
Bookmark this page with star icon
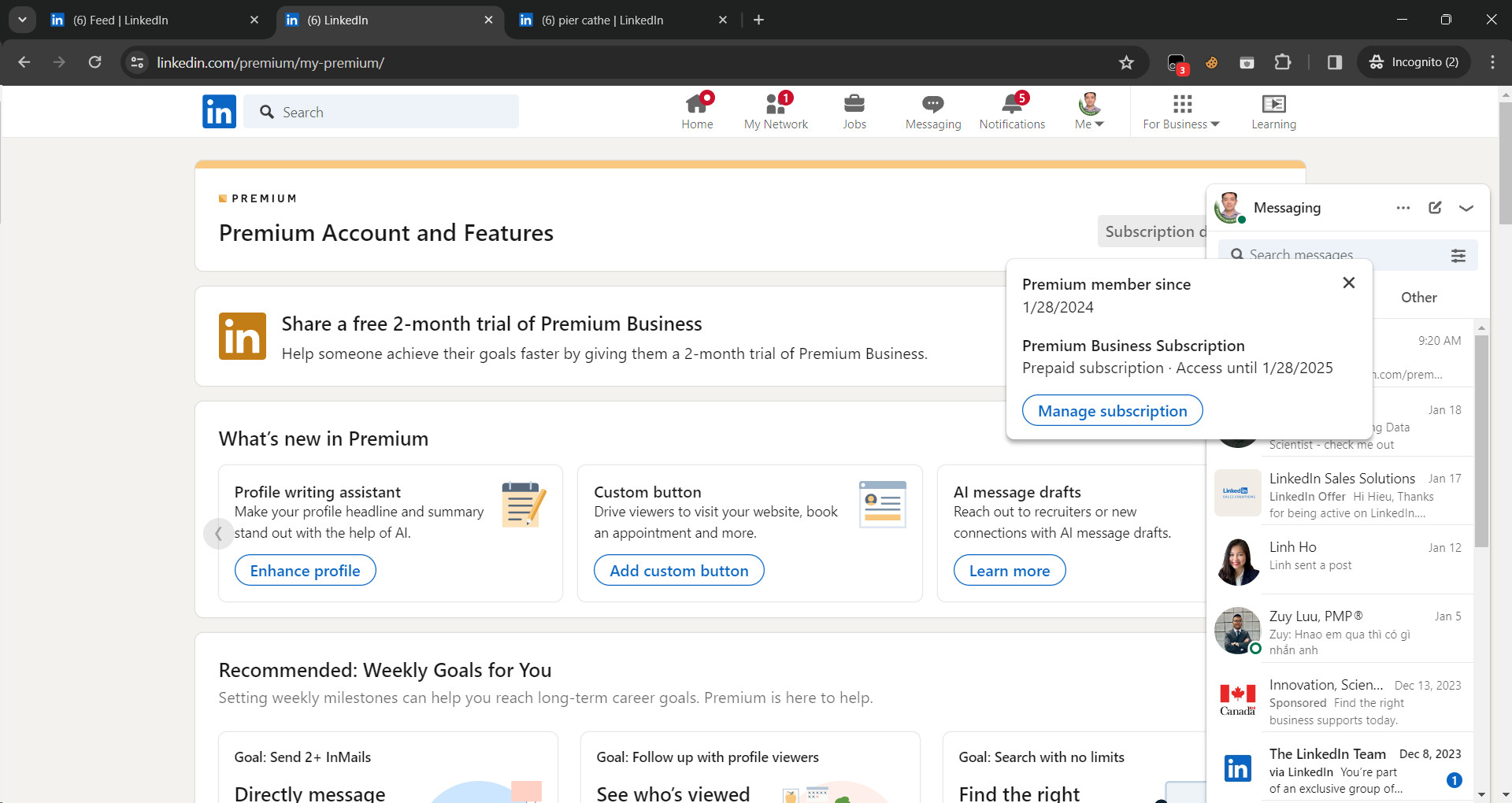[x=1126, y=62]
